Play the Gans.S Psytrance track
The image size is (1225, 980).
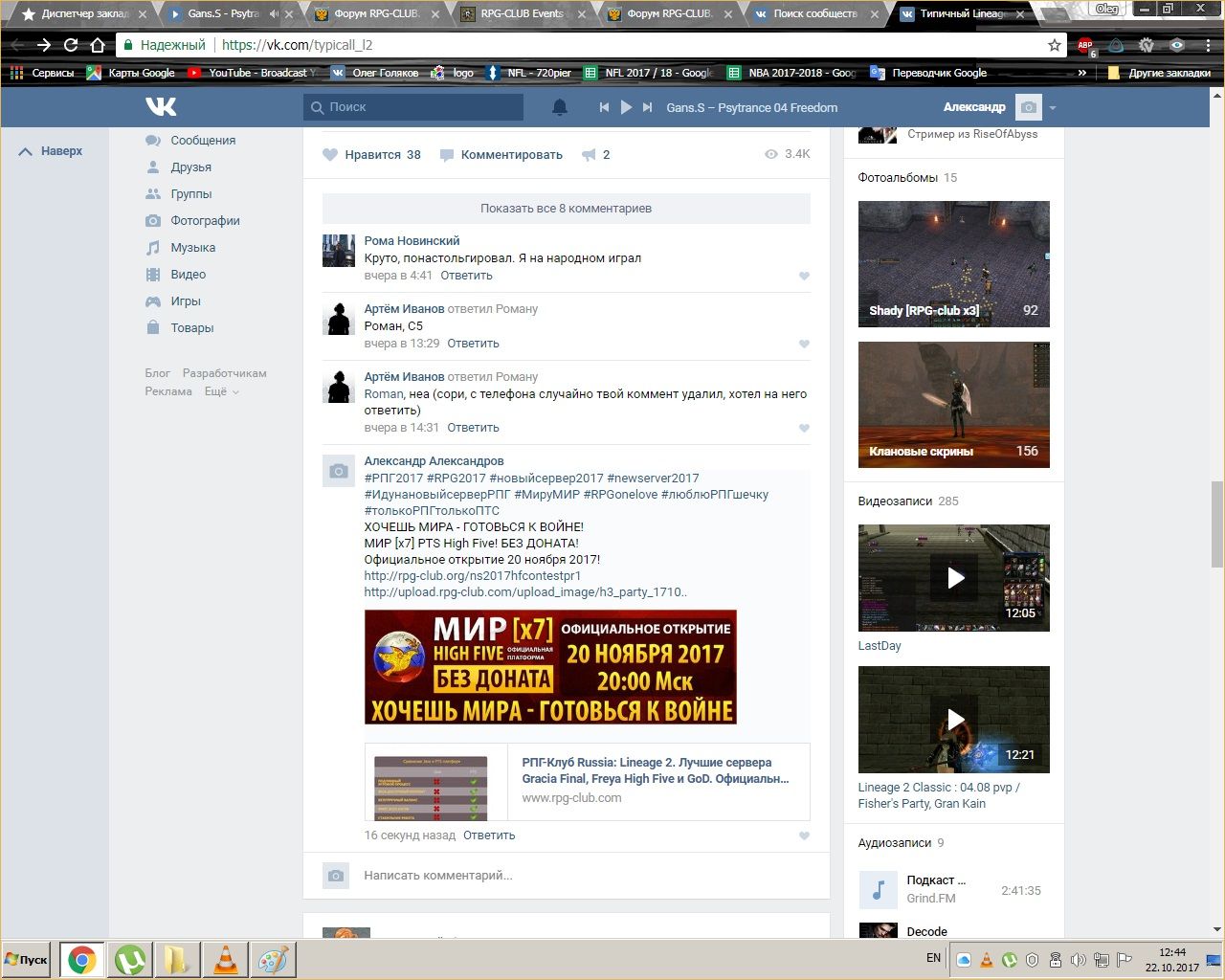(x=626, y=107)
